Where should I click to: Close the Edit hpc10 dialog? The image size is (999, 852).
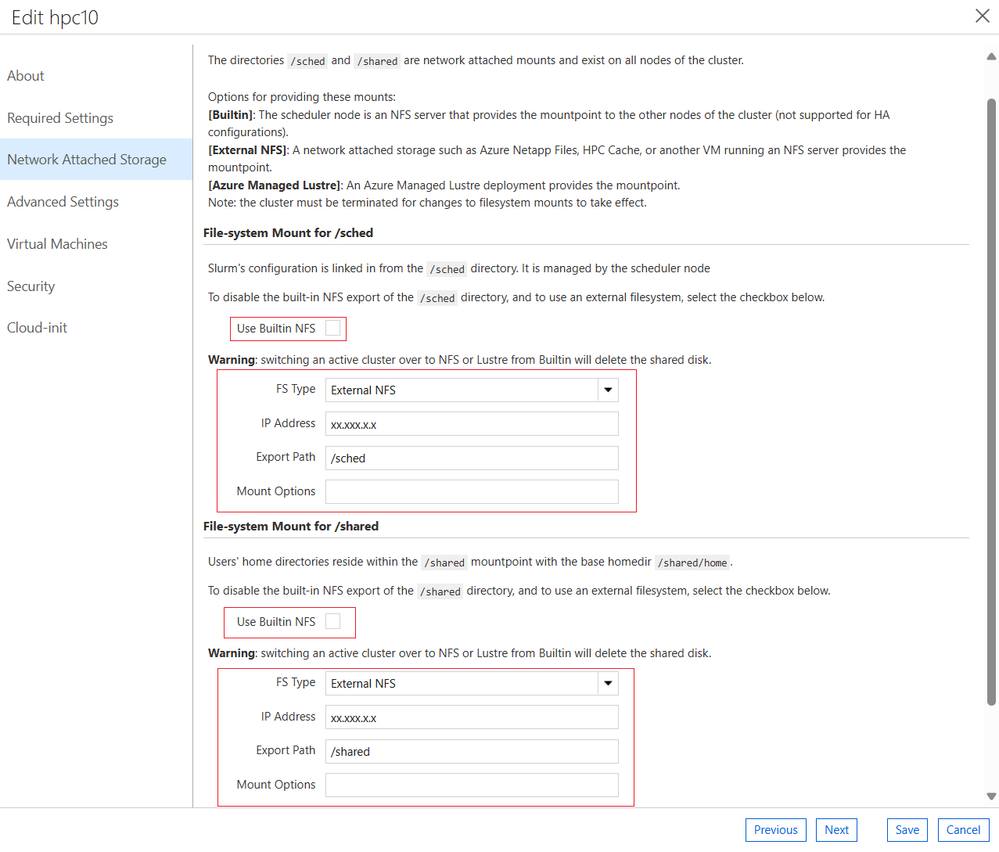tap(982, 16)
